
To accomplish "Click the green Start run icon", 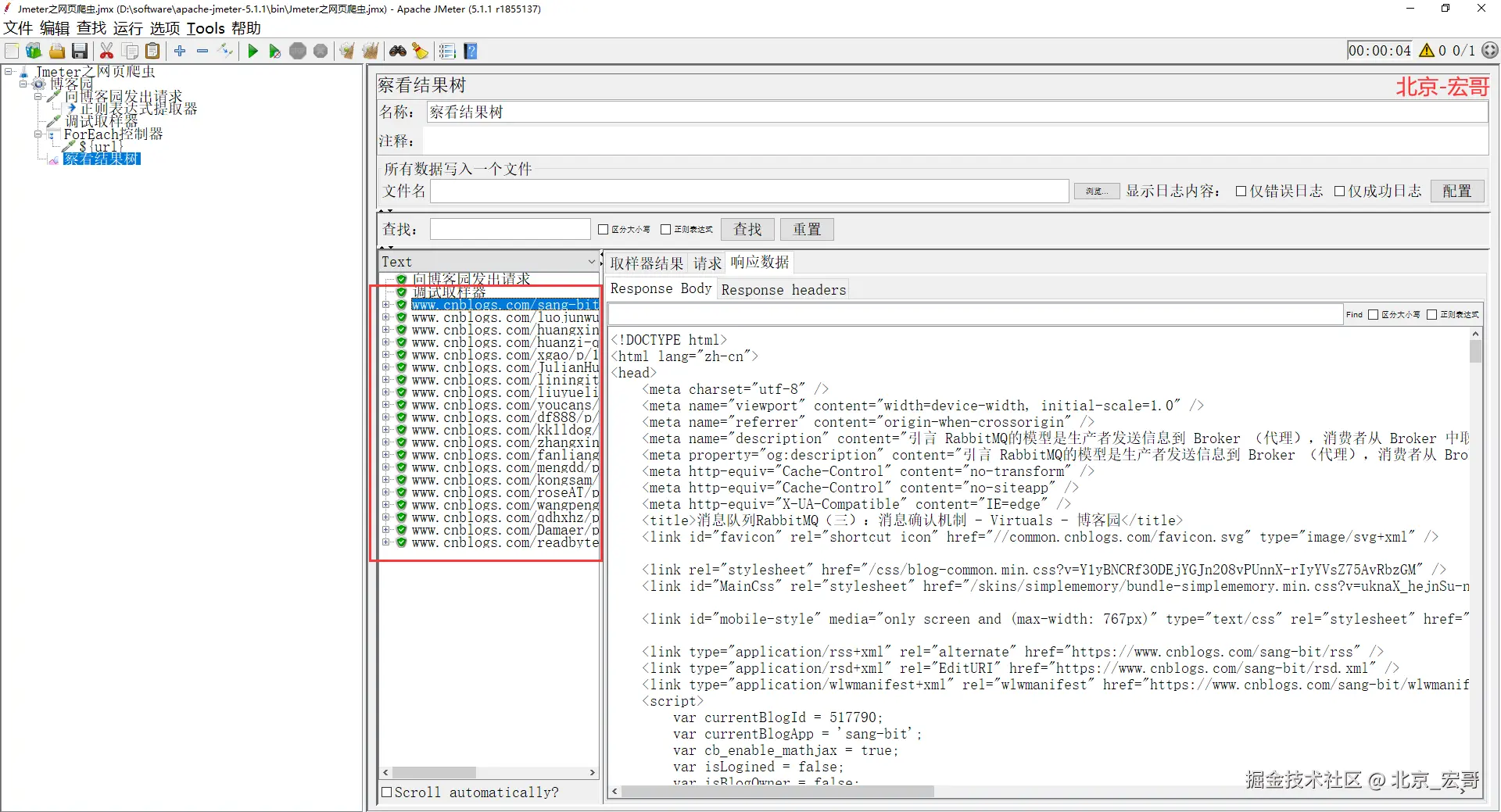I will (x=253, y=52).
